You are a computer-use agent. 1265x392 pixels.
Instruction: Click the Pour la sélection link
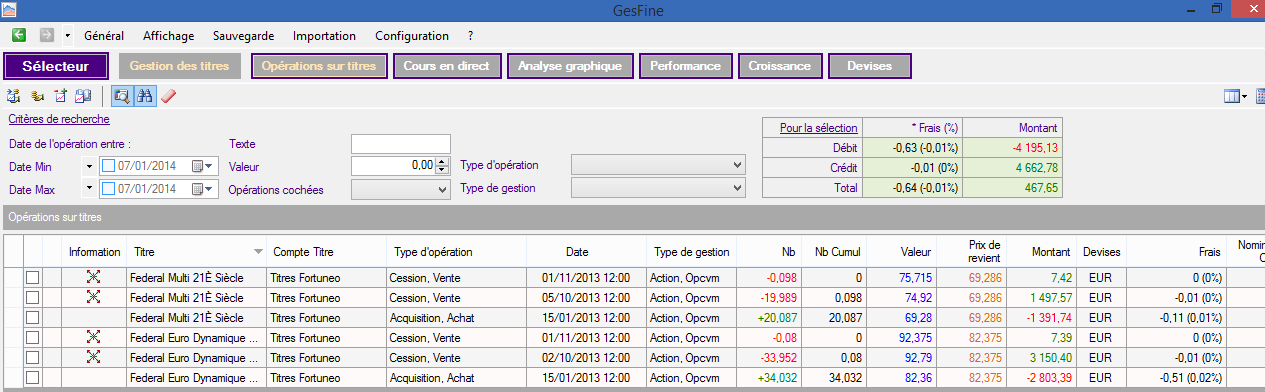[818, 127]
